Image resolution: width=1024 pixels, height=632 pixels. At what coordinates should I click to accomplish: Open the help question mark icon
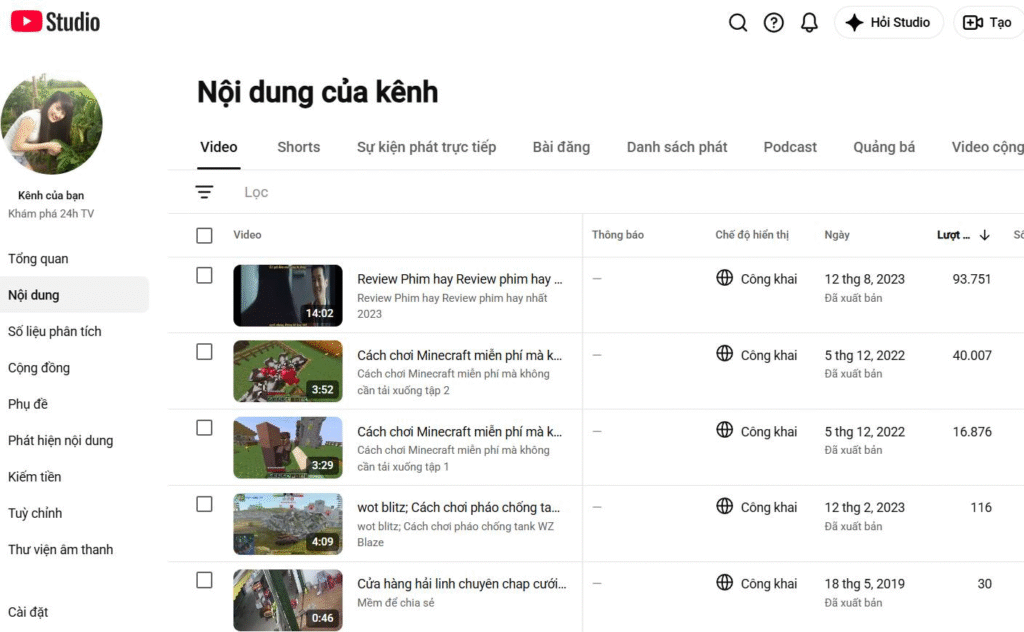(x=774, y=22)
